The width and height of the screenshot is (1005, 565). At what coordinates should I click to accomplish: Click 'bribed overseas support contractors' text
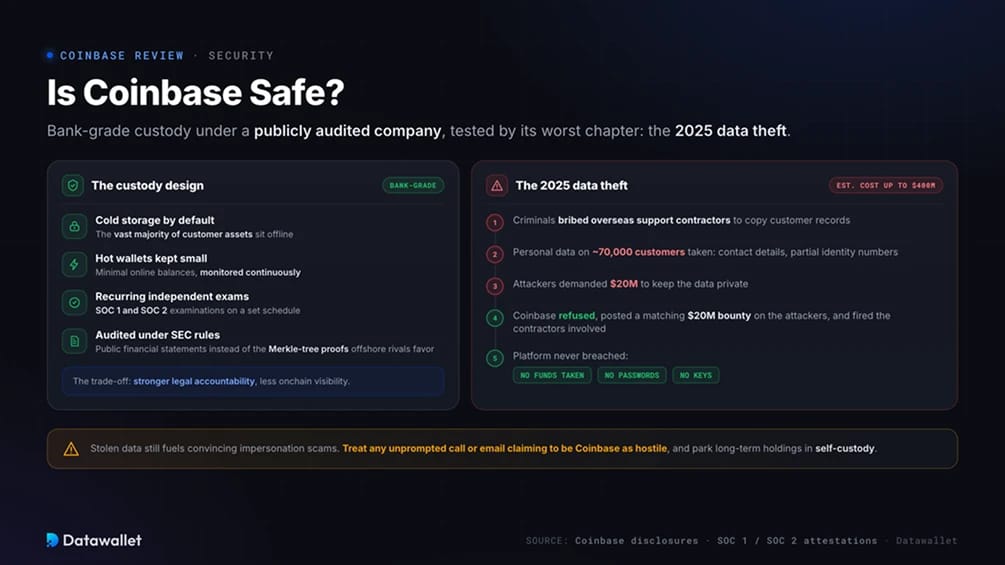click(x=644, y=220)
